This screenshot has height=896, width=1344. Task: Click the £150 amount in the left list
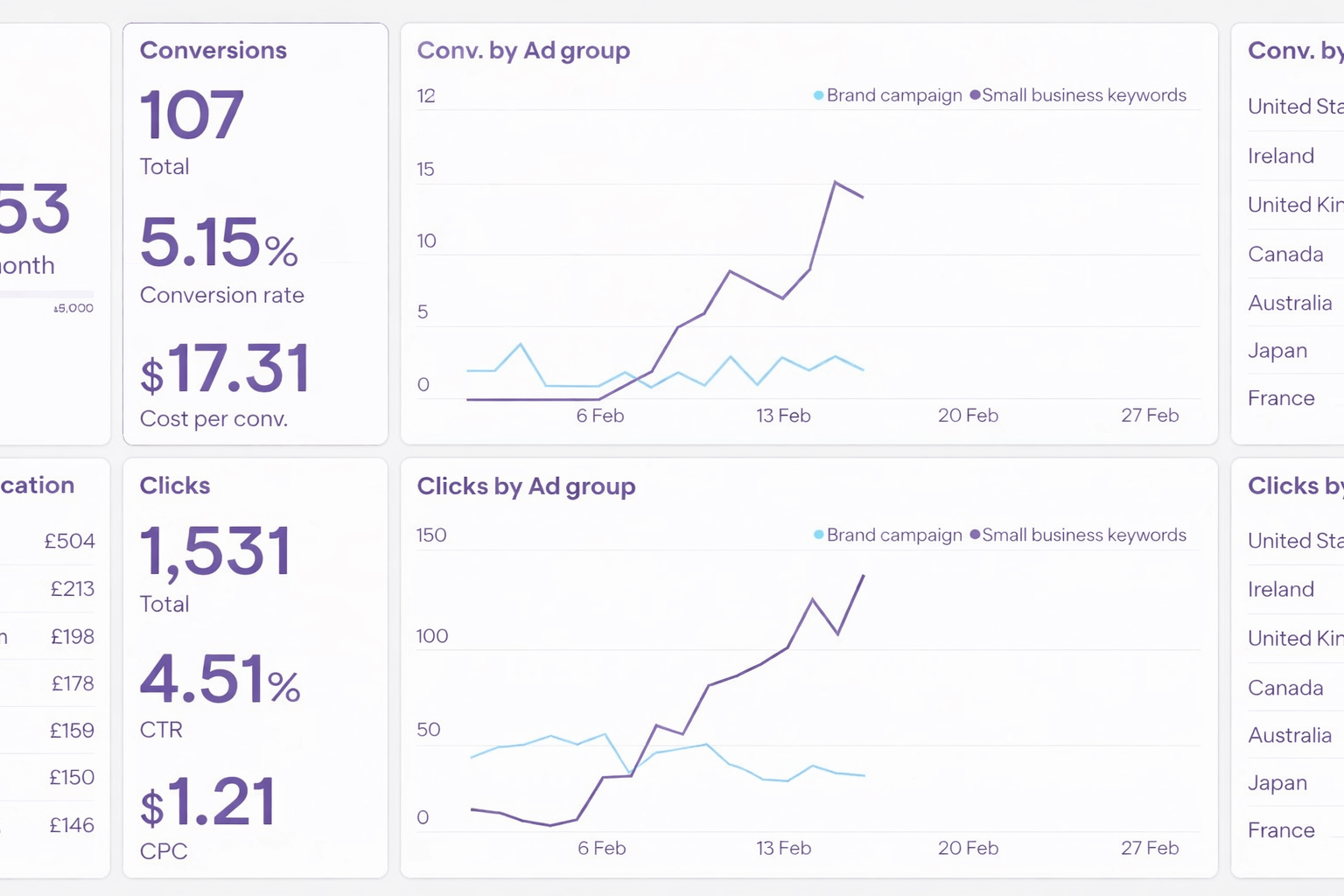coord(72,777)
